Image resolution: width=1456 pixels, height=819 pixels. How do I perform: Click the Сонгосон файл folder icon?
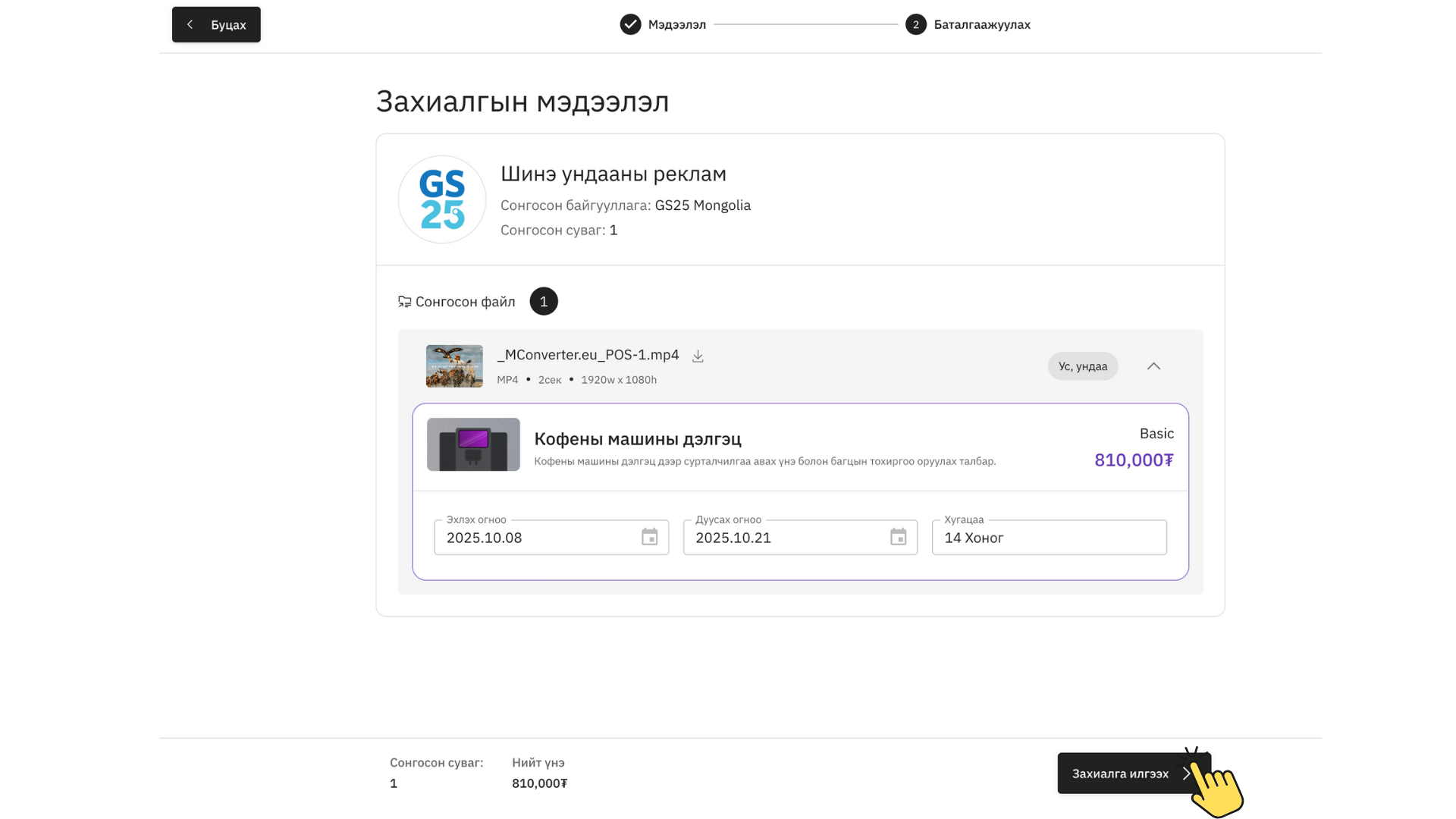(x=404, y=302)
